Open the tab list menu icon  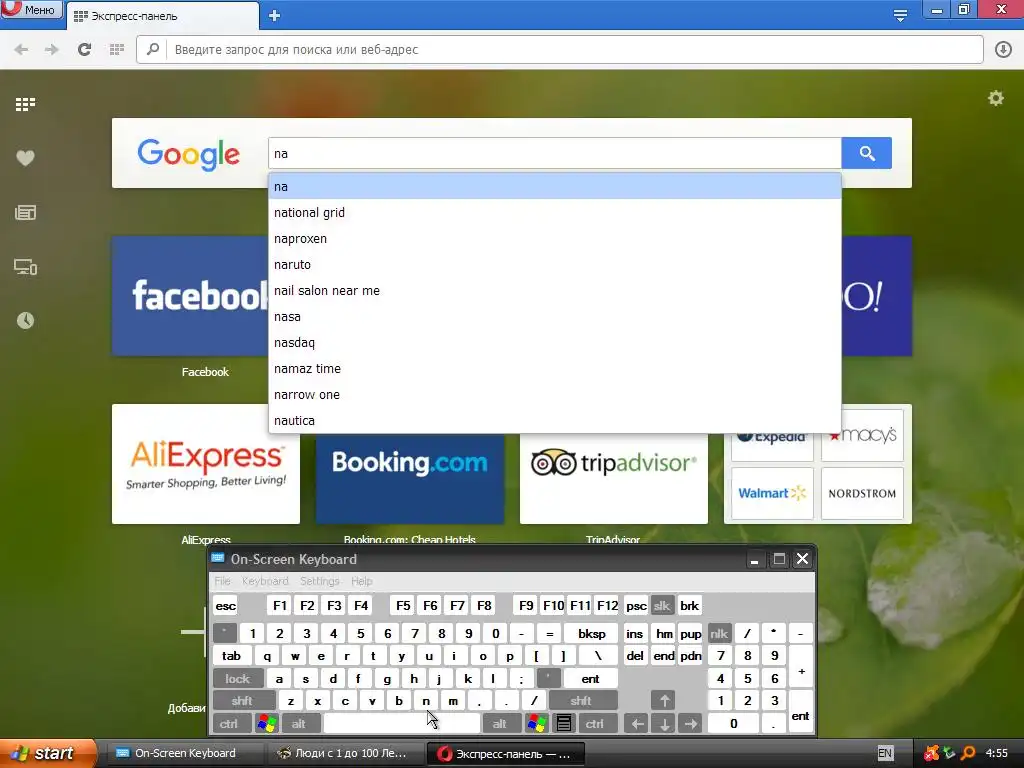900,15
